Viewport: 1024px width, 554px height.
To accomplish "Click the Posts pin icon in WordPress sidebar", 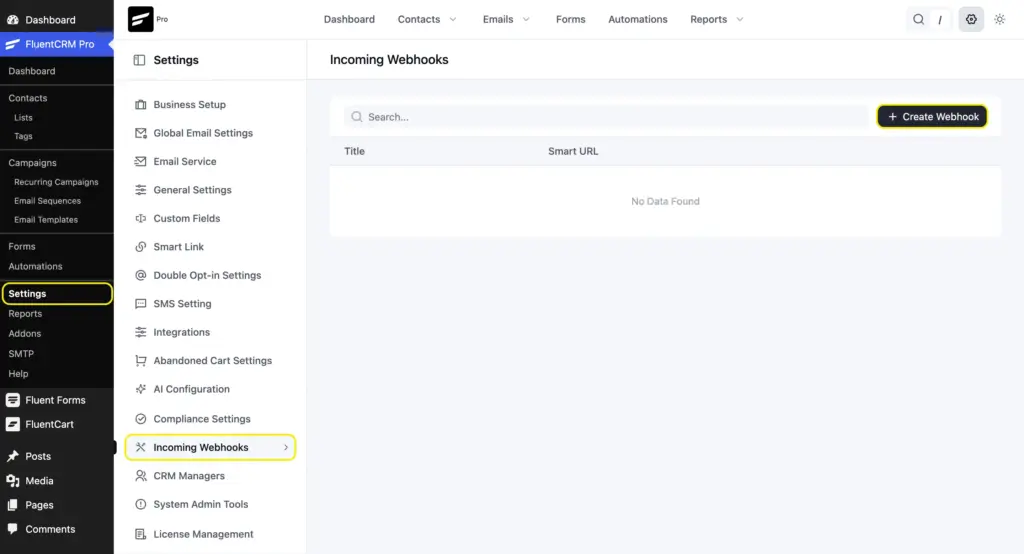I will tap(12, 456).
